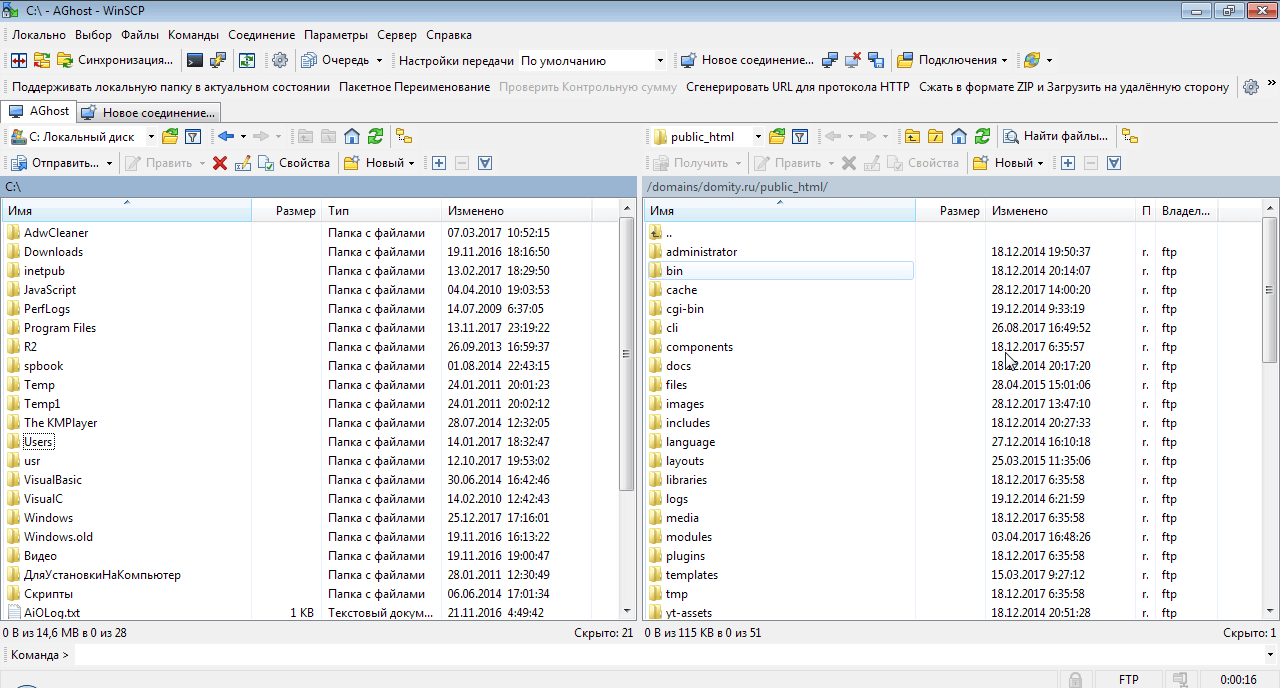Viewport: 1280px width, 688px height.
Task: Disconnect session with red X monitor icon
Action: pos(853,60)
